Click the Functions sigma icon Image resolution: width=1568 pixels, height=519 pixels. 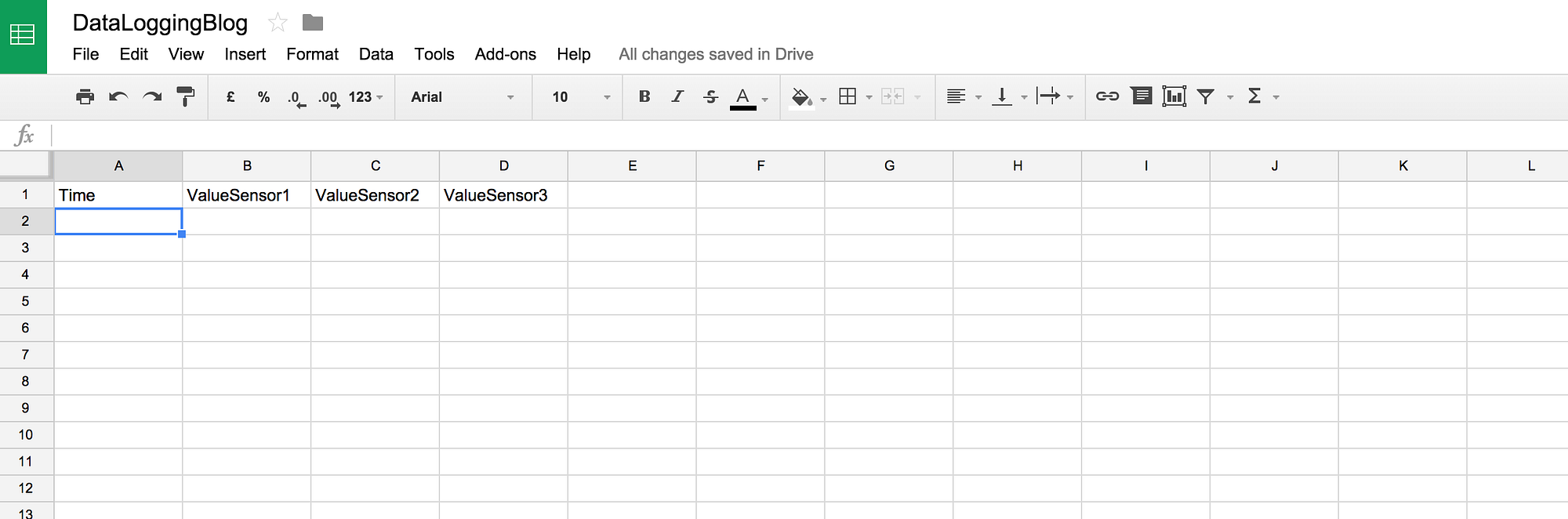click(1254, 96)
